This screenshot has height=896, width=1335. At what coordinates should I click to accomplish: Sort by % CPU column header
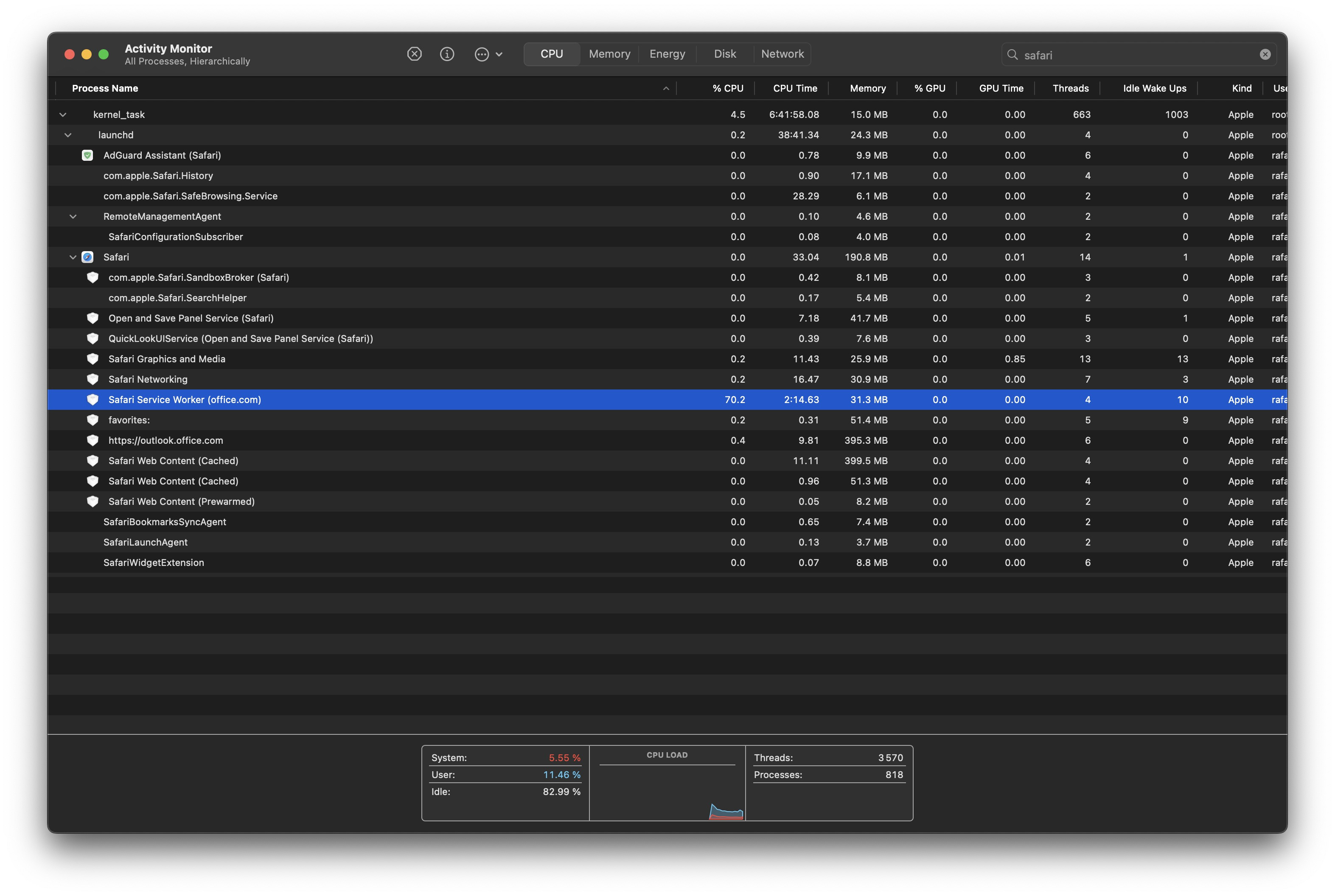click(727, 88)
